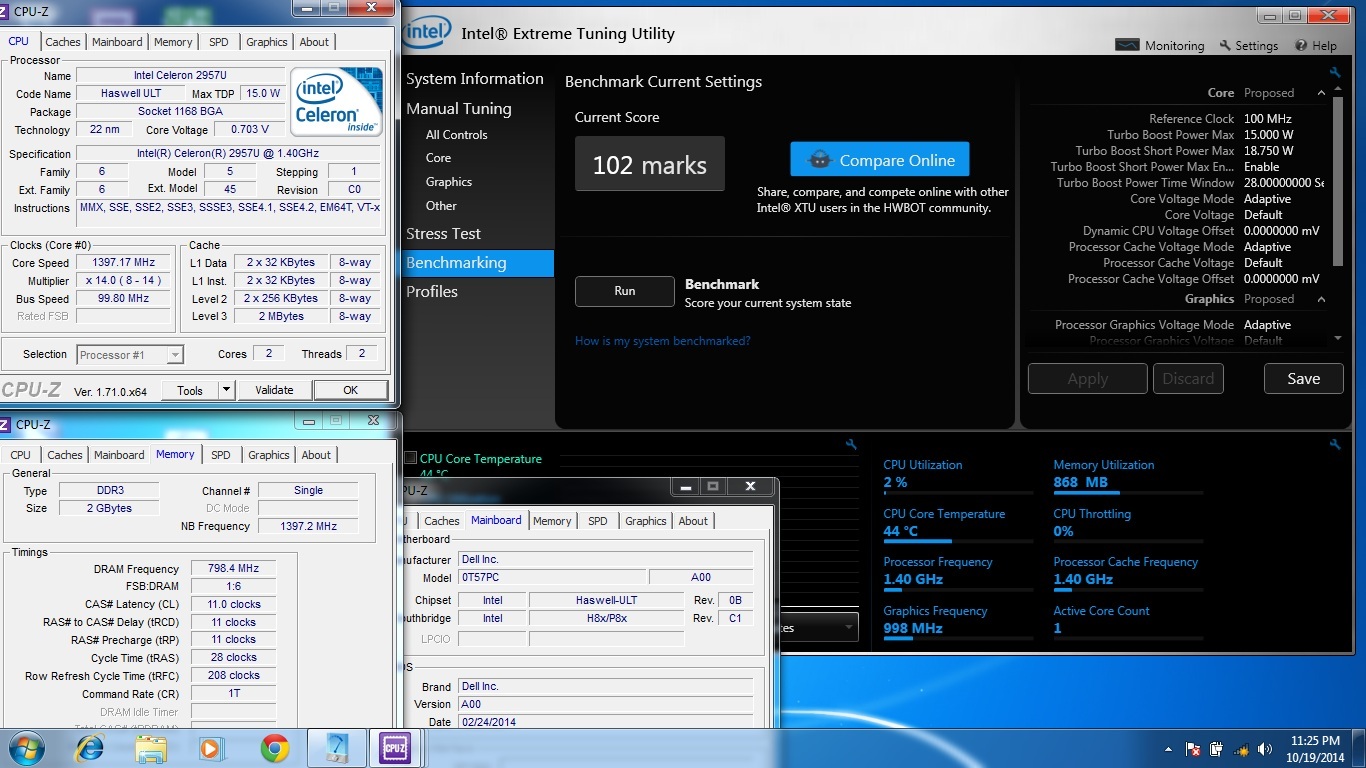Open 'How is my system benchmarked?' link
Image resolution: width=1366 pixels, height=768 pixels.
[663, 341]
